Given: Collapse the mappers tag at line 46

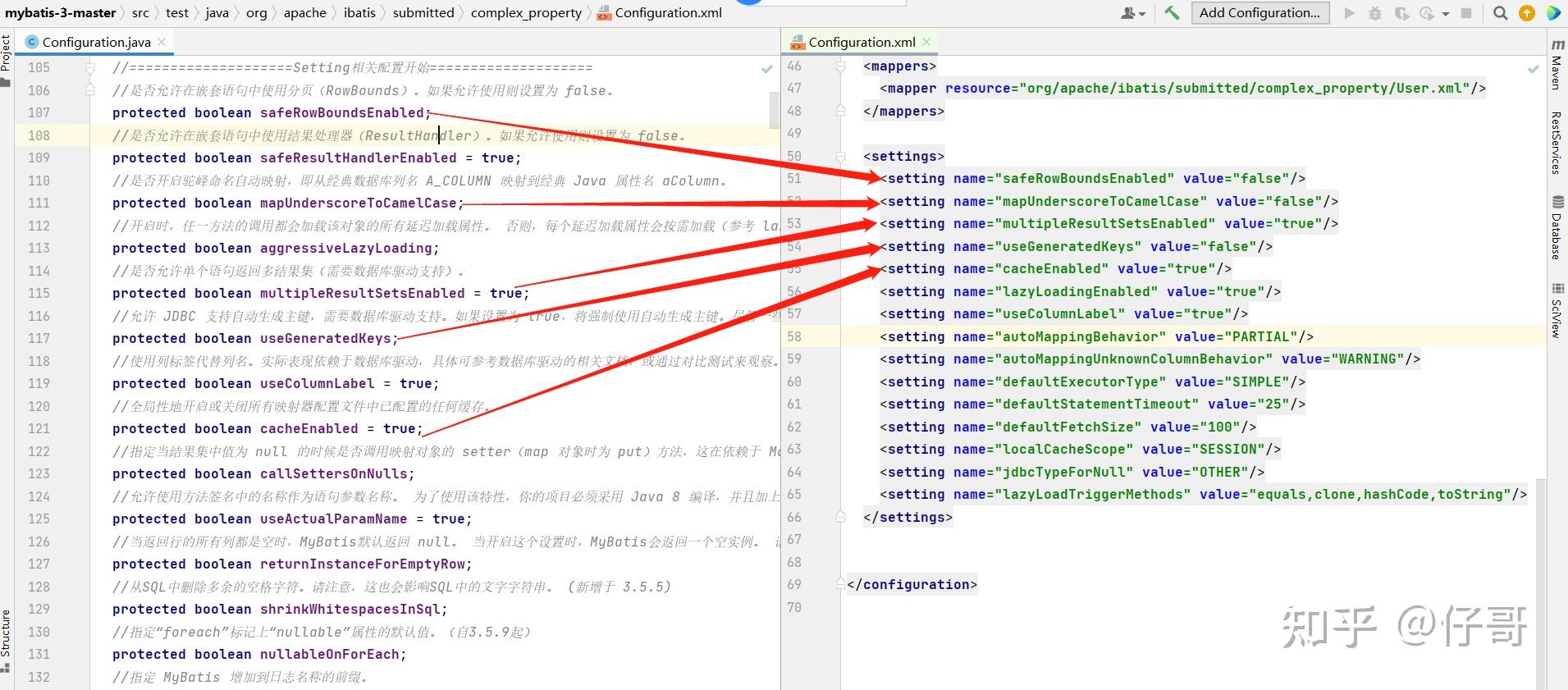Looking at the screenshot, I should [x=841, y=66].
